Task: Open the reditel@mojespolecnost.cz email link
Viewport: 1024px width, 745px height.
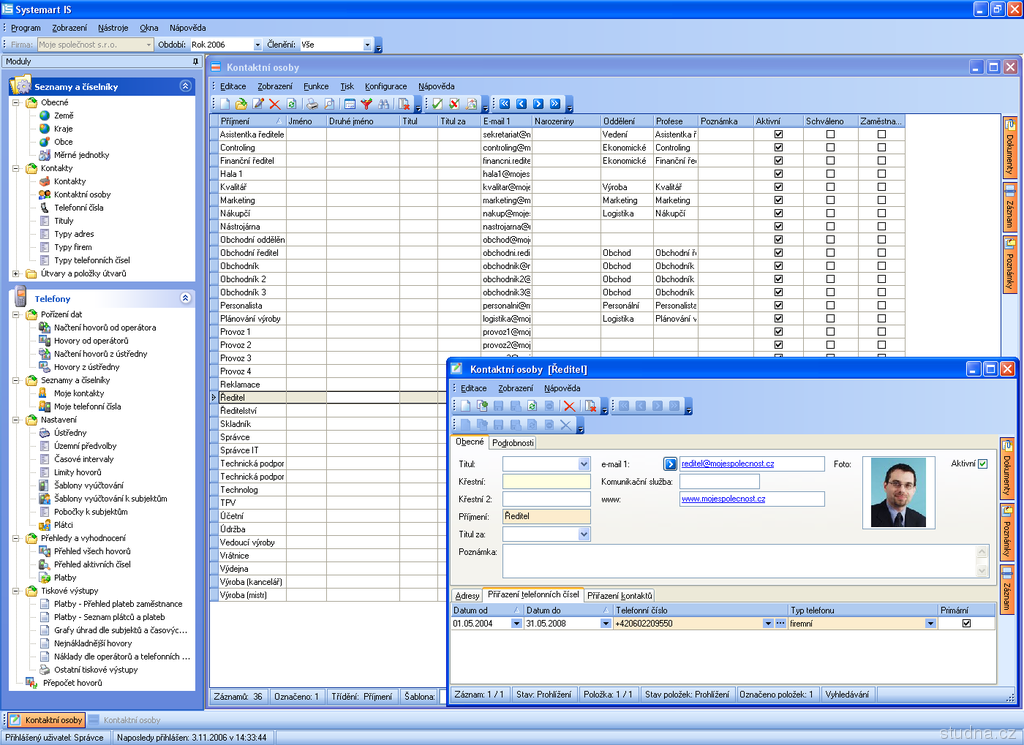Action: click(x=727, y=464)
